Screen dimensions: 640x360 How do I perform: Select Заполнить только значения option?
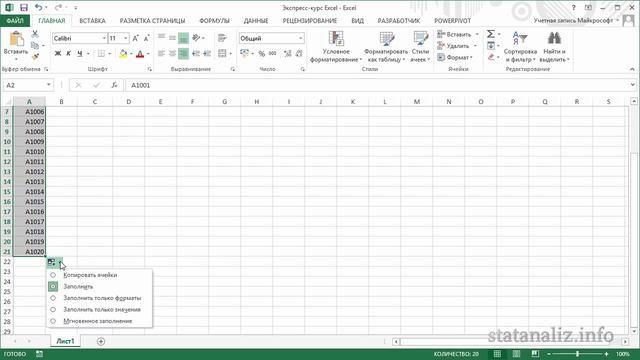click(100, 309)
